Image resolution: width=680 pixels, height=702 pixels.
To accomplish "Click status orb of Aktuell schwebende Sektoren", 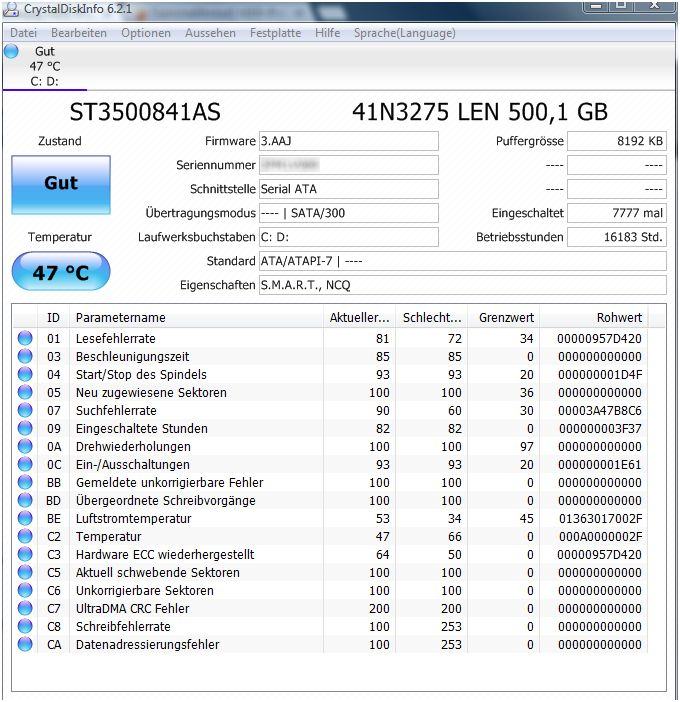I will click(25, 572).
